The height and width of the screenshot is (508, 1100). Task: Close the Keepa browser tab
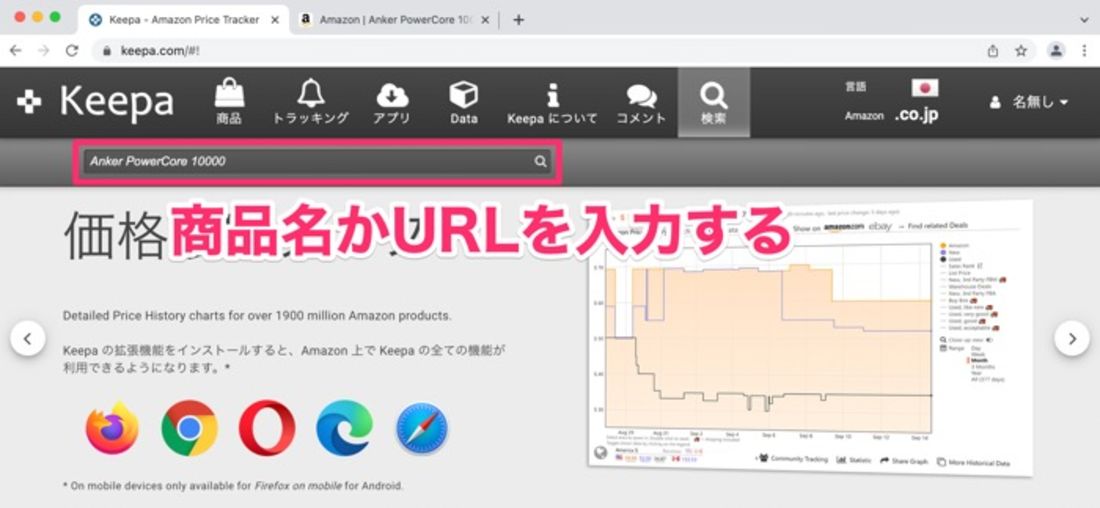click(x=275, y=20)
